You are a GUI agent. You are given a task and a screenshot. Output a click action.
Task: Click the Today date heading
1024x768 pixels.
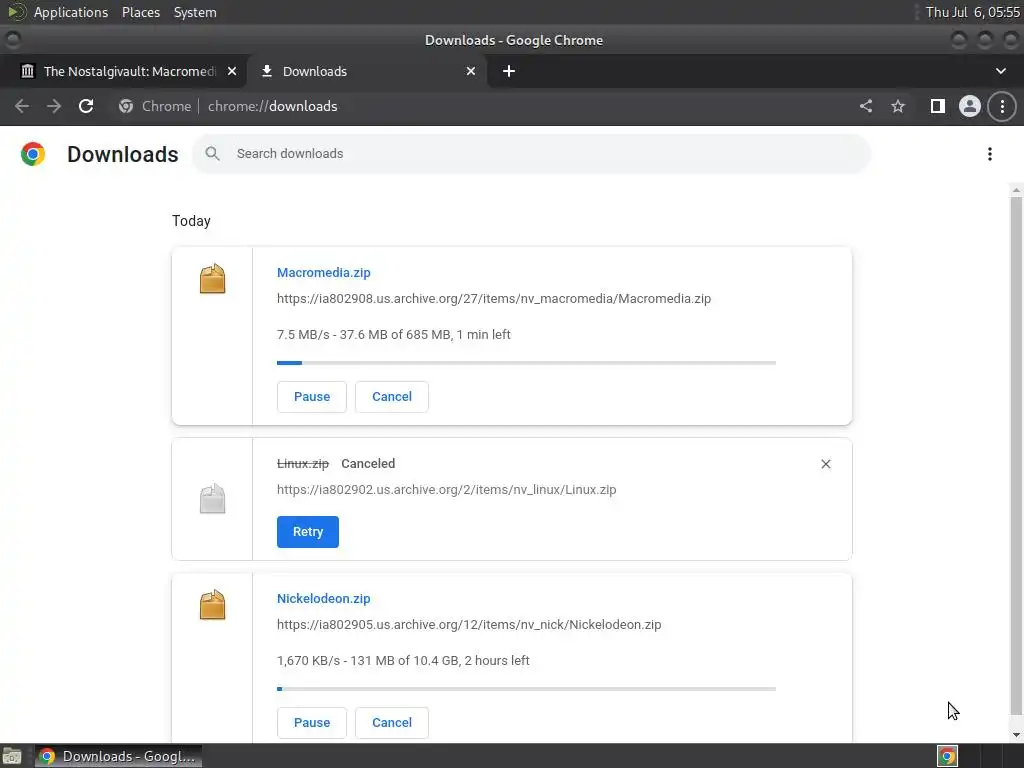[x=191, y=221]
